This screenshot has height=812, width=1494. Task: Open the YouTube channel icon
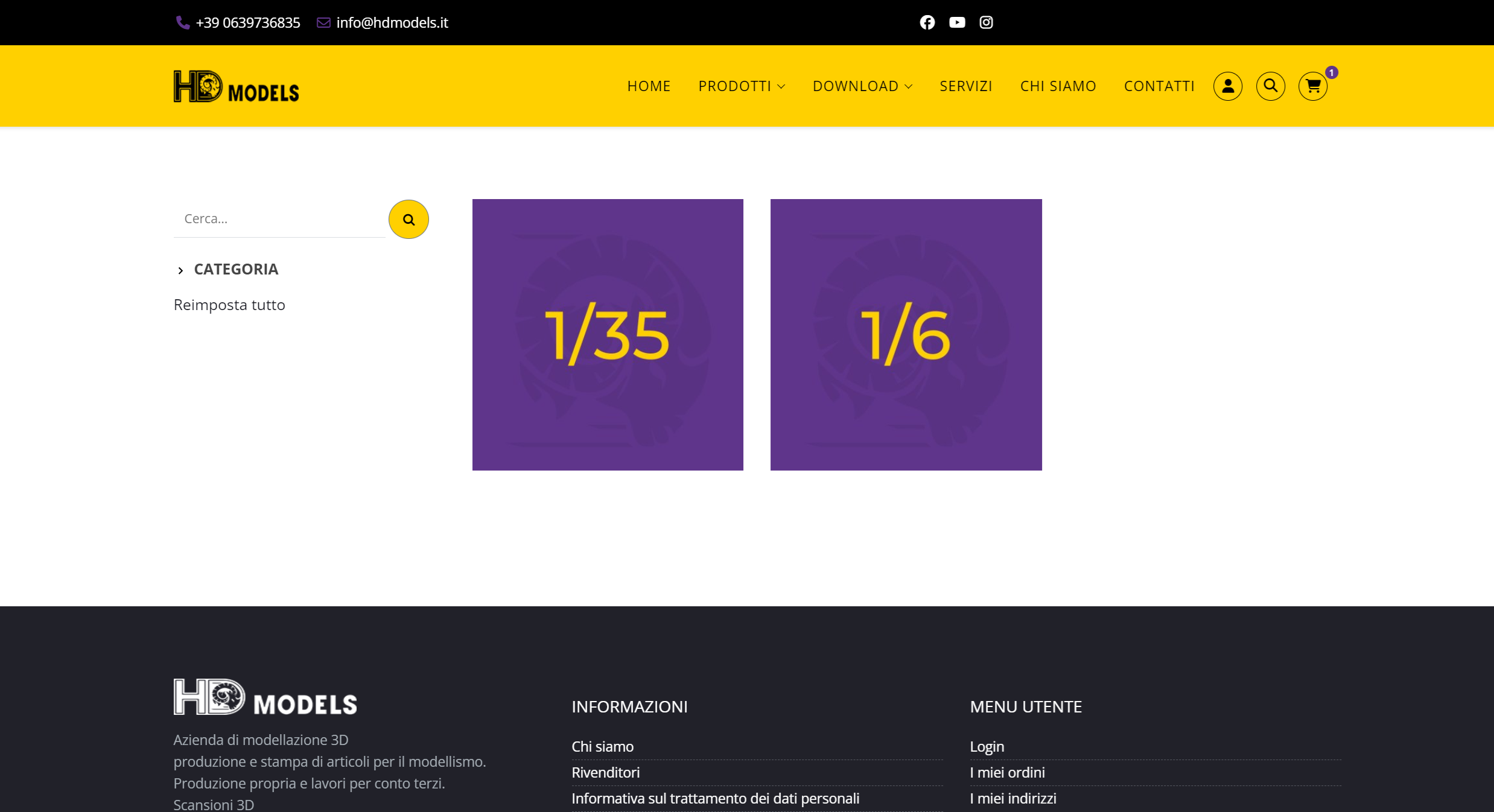tap(956, 22)
